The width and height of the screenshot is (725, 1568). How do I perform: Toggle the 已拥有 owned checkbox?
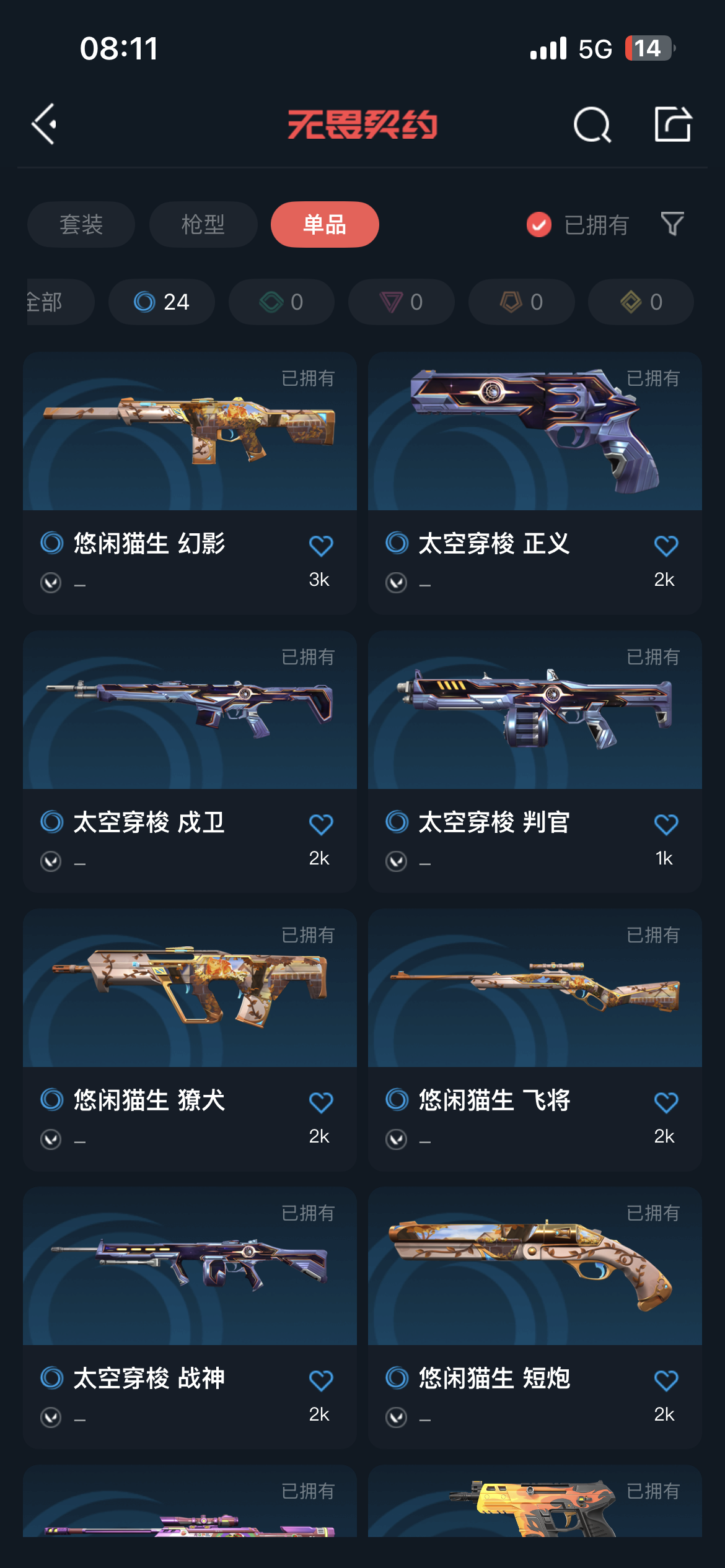click(x=539, y=224)
